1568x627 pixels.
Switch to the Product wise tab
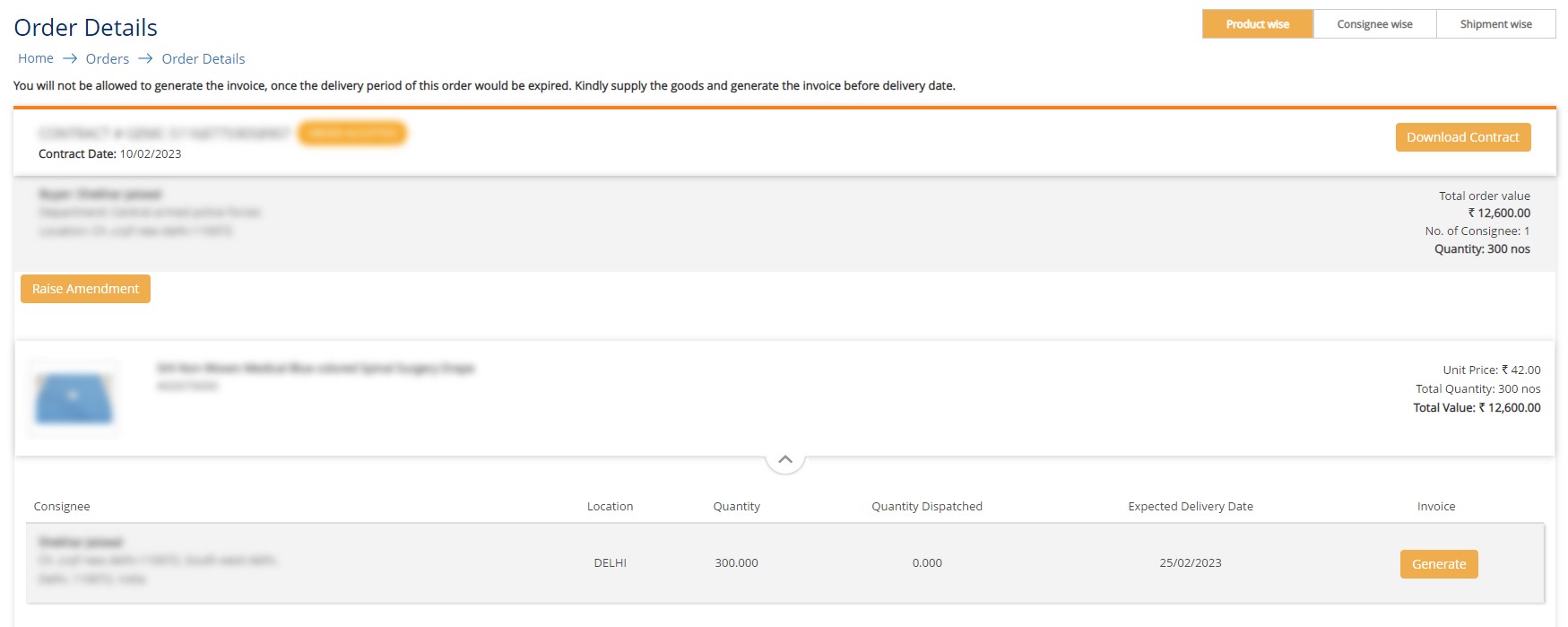point(1257,24)
